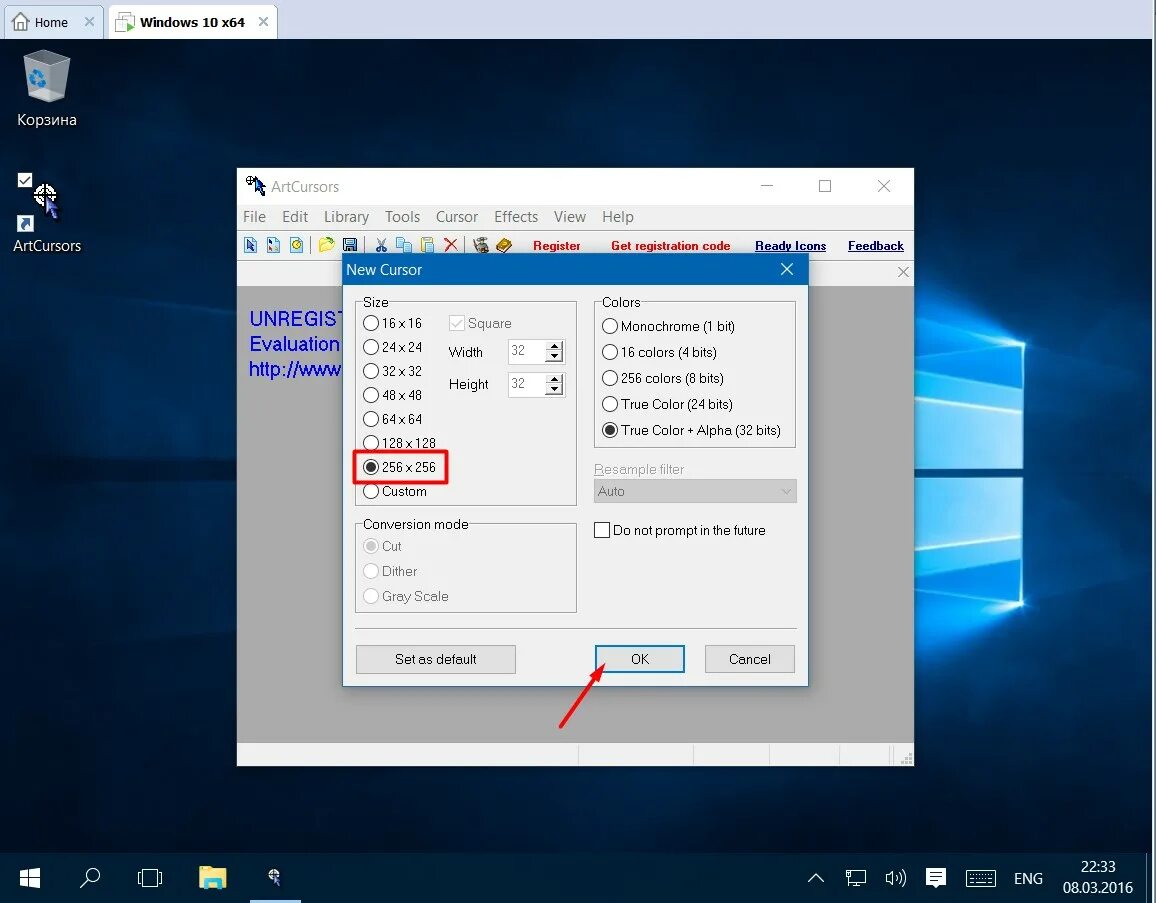This screenshot has height=903, width=1156.
Task: Open Task View on the taskbar
Action: point(150,877)
